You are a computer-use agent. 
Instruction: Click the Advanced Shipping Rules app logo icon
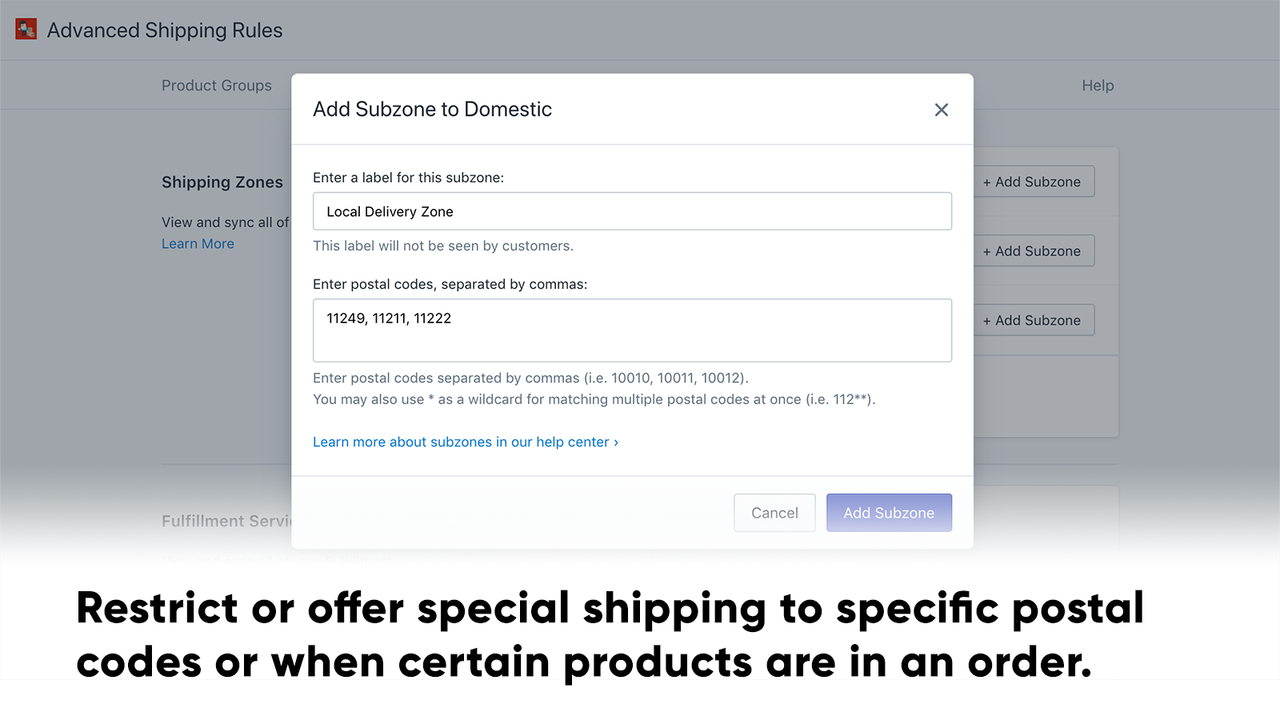pos(25,29)
